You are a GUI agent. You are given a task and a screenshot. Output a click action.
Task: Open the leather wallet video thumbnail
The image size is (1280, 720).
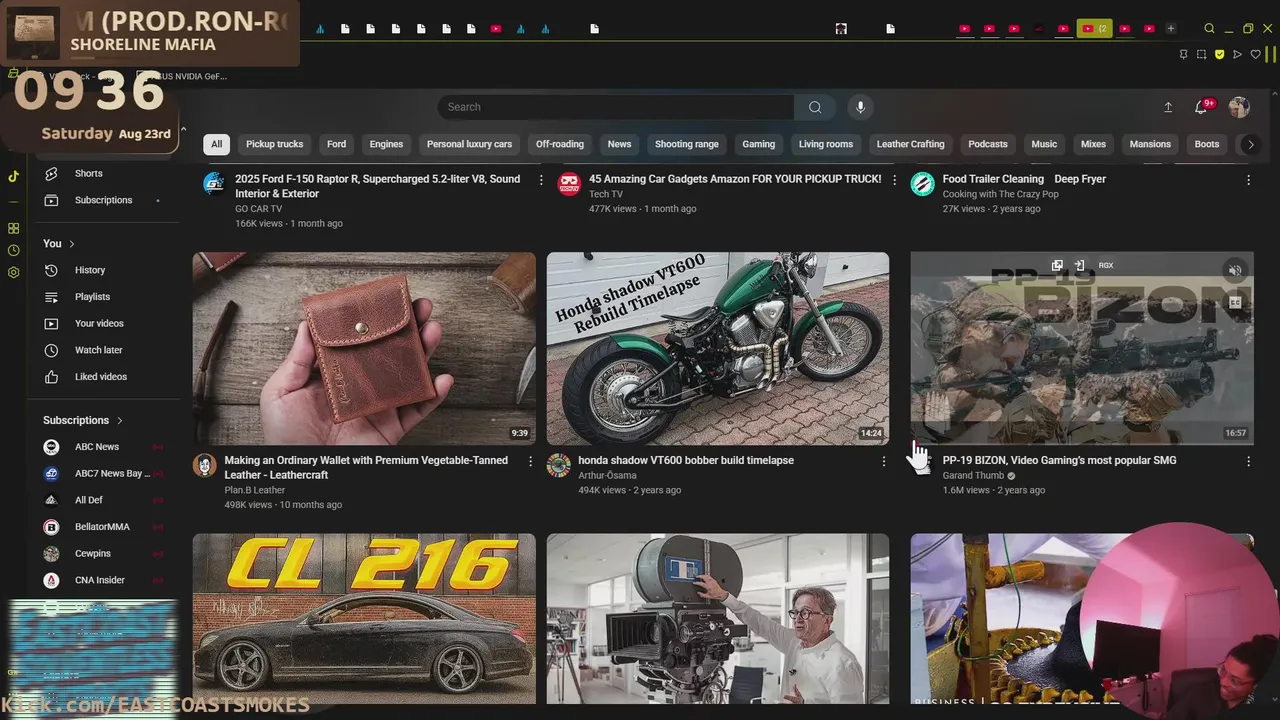pos(364,348)
